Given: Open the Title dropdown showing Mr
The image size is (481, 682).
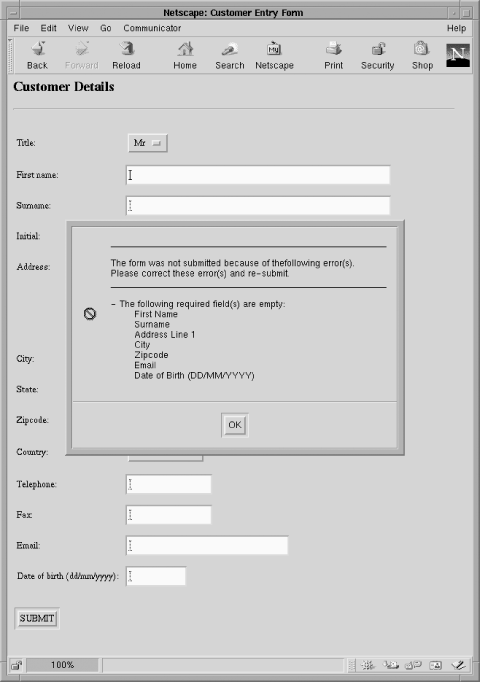Looking at the screenshot, I should [148, 143].
